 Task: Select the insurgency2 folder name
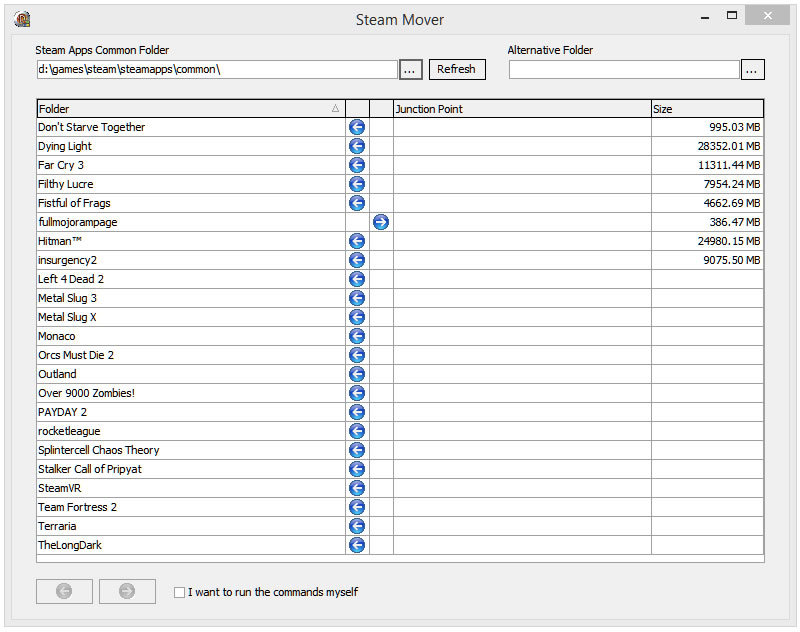click(67, 261)
